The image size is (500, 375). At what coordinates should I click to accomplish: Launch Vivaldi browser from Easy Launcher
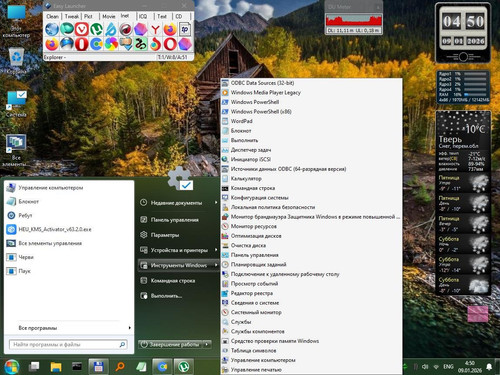[x=82, y=29]
